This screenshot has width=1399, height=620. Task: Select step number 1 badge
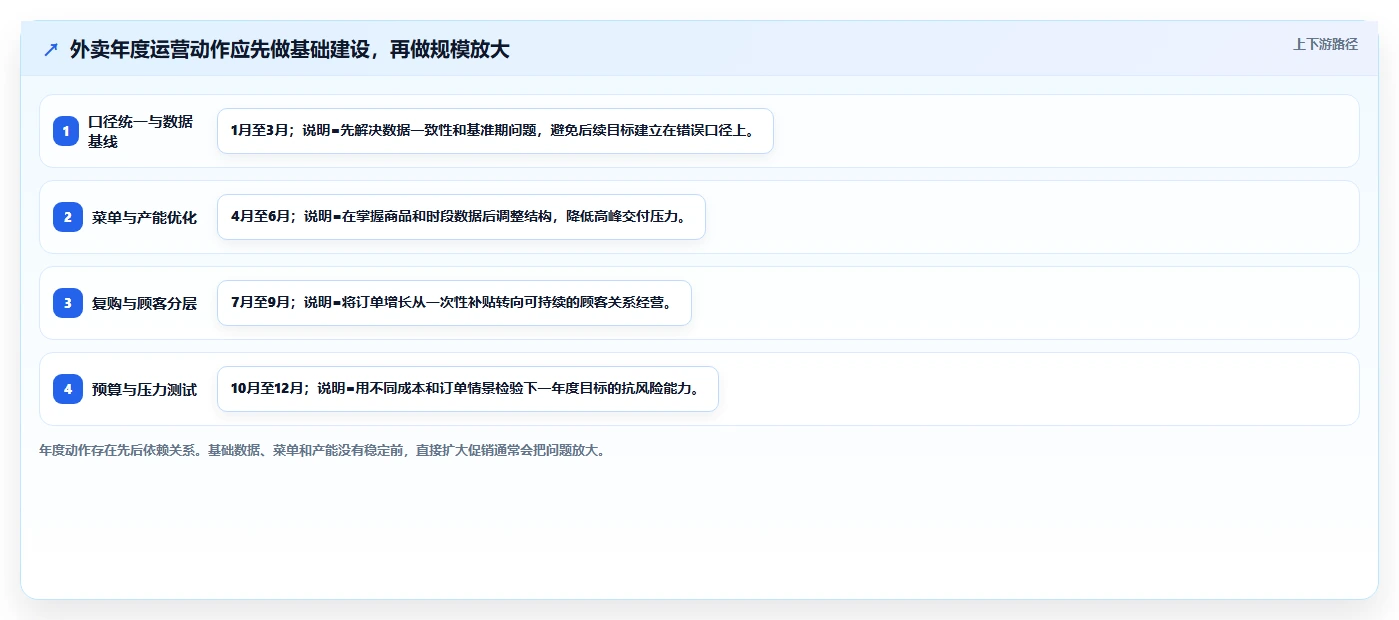tap(66, 131)
